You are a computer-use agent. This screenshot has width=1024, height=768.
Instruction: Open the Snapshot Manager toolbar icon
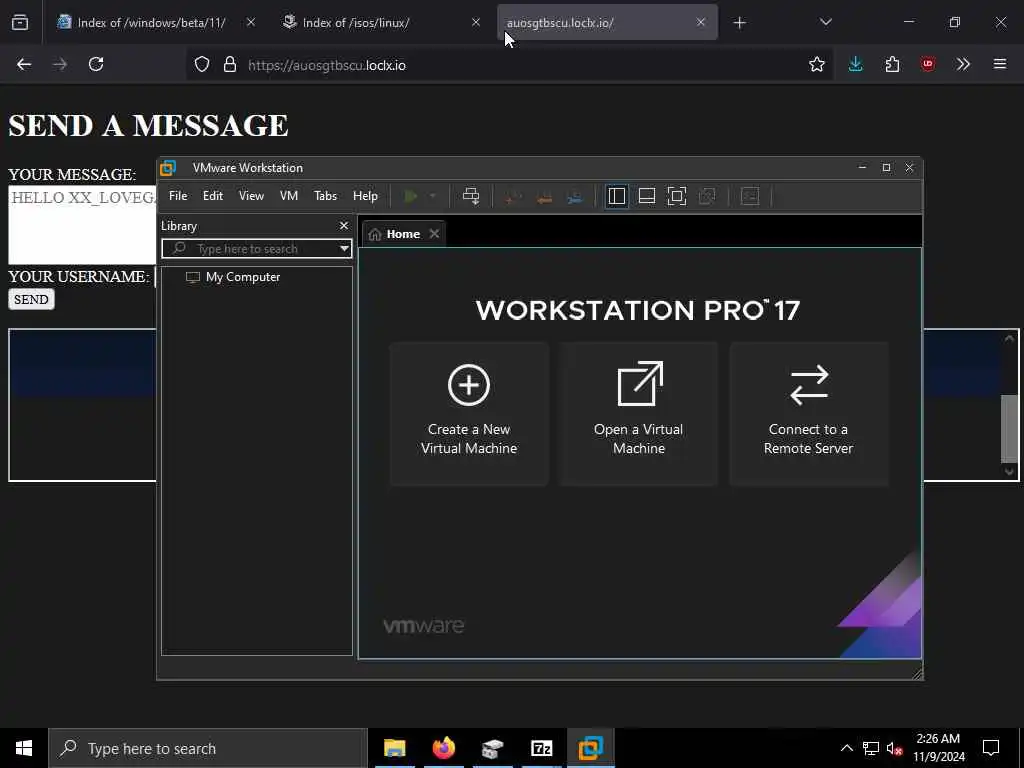[575, 197]
